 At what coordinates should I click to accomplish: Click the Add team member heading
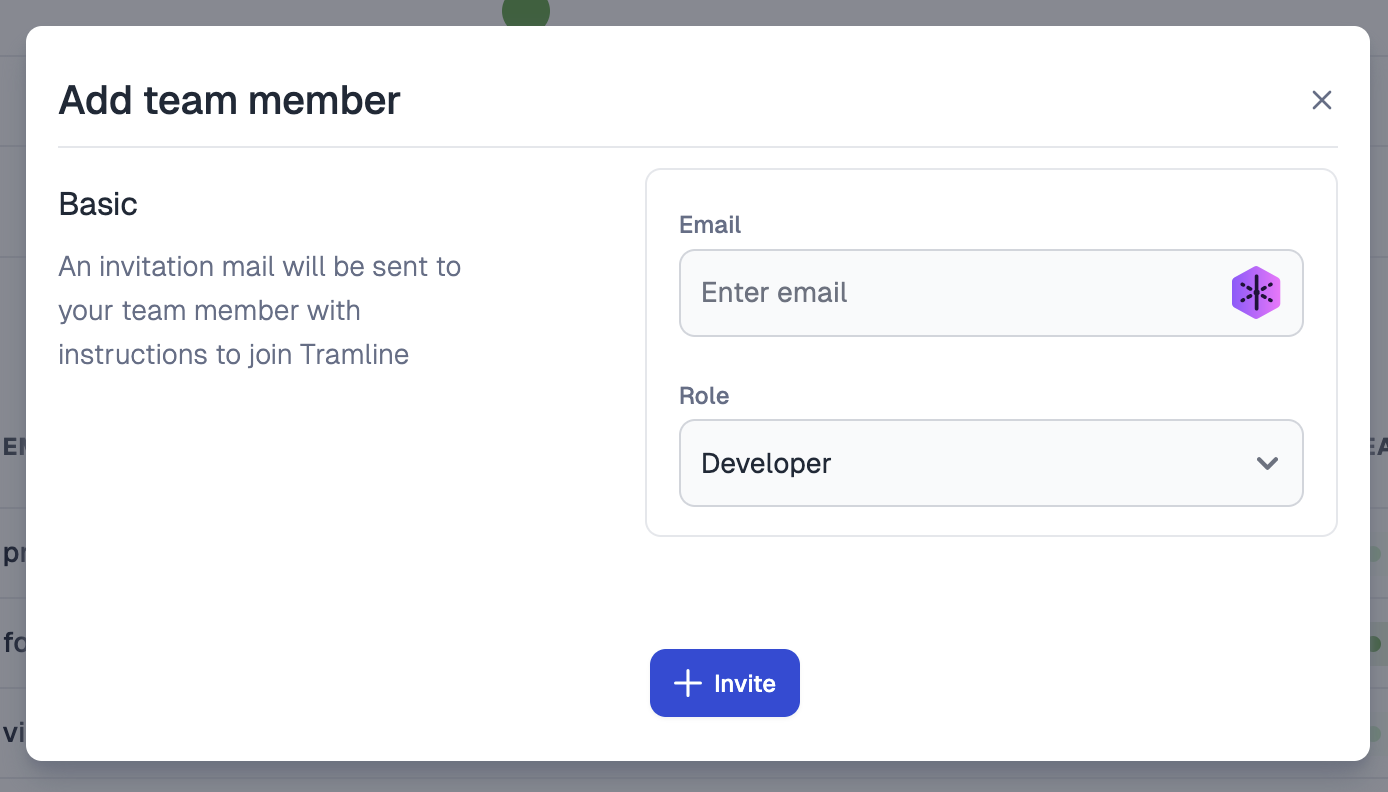pyautogui.click(x=229, y=100)
